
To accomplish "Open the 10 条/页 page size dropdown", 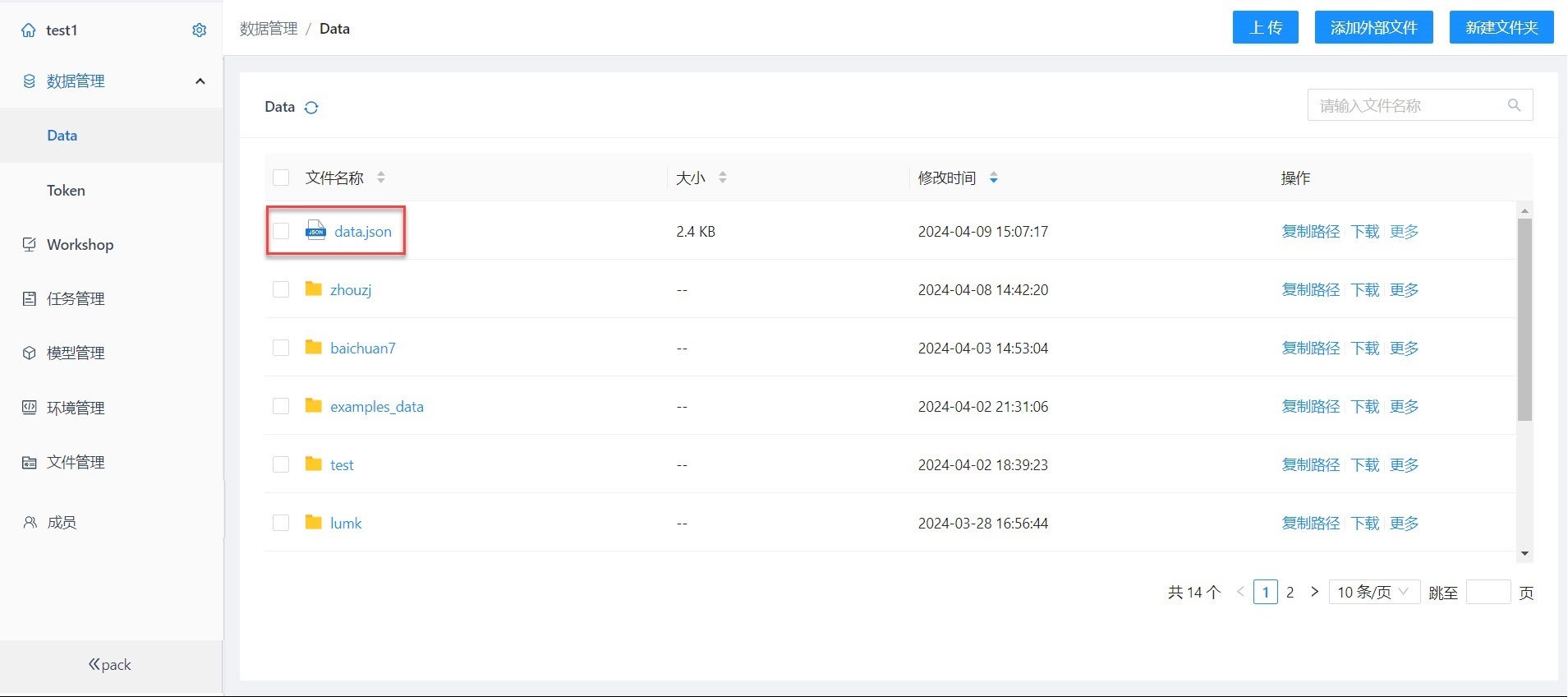I will [1373, 592].
